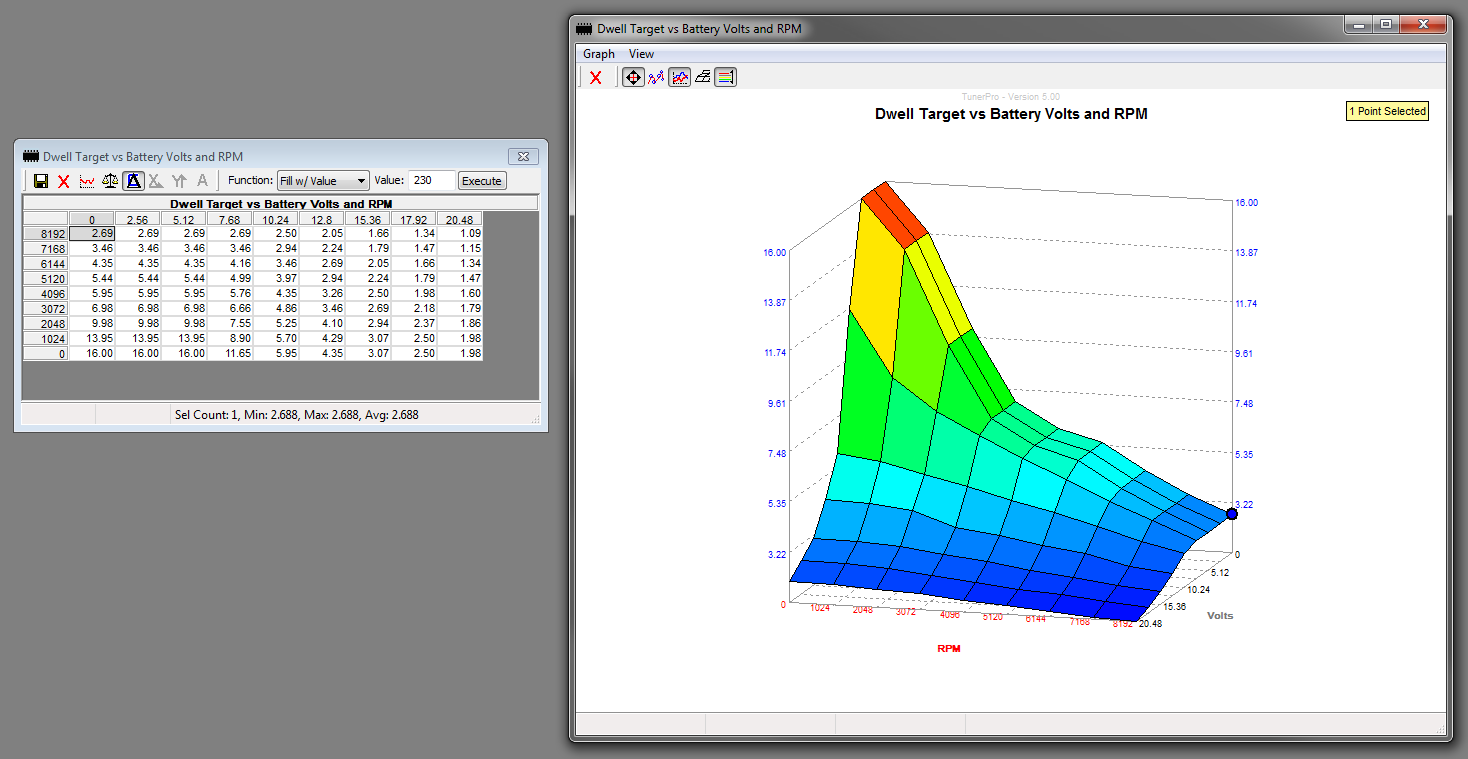Click the 10.24 column header in the table
Screen dimensions: 1468x759
[x=275, y=219]
